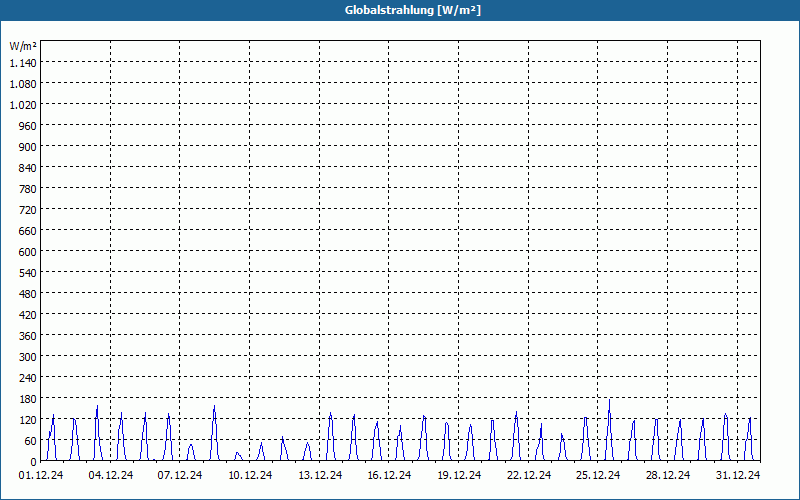The height and width of the screenshot is (500, 800).
Task: Select the 07.12.24 date label
Action: [180, 475]
